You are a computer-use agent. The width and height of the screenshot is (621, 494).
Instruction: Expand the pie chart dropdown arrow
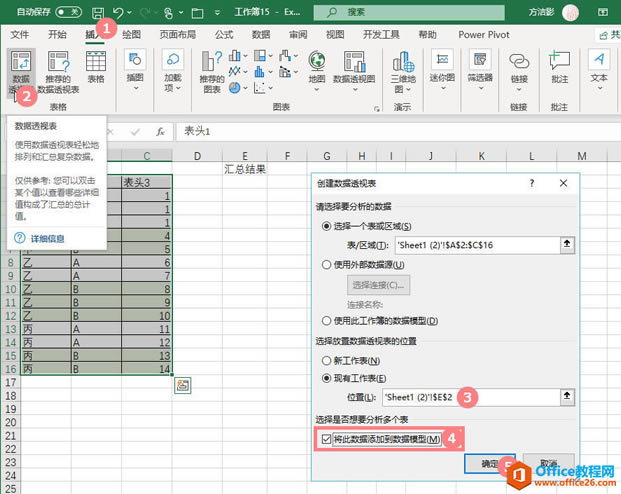click(246, 88)
